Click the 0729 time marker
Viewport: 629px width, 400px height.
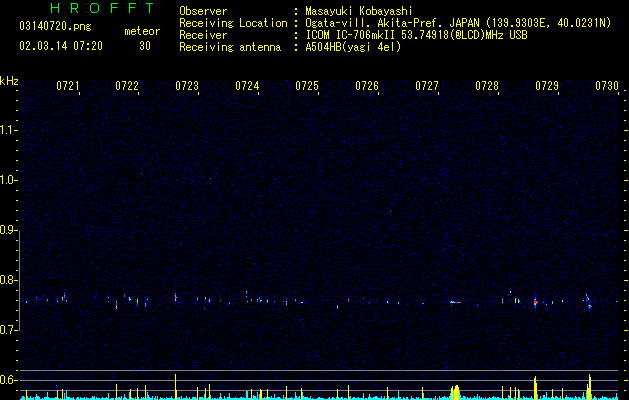click(547, 86)
